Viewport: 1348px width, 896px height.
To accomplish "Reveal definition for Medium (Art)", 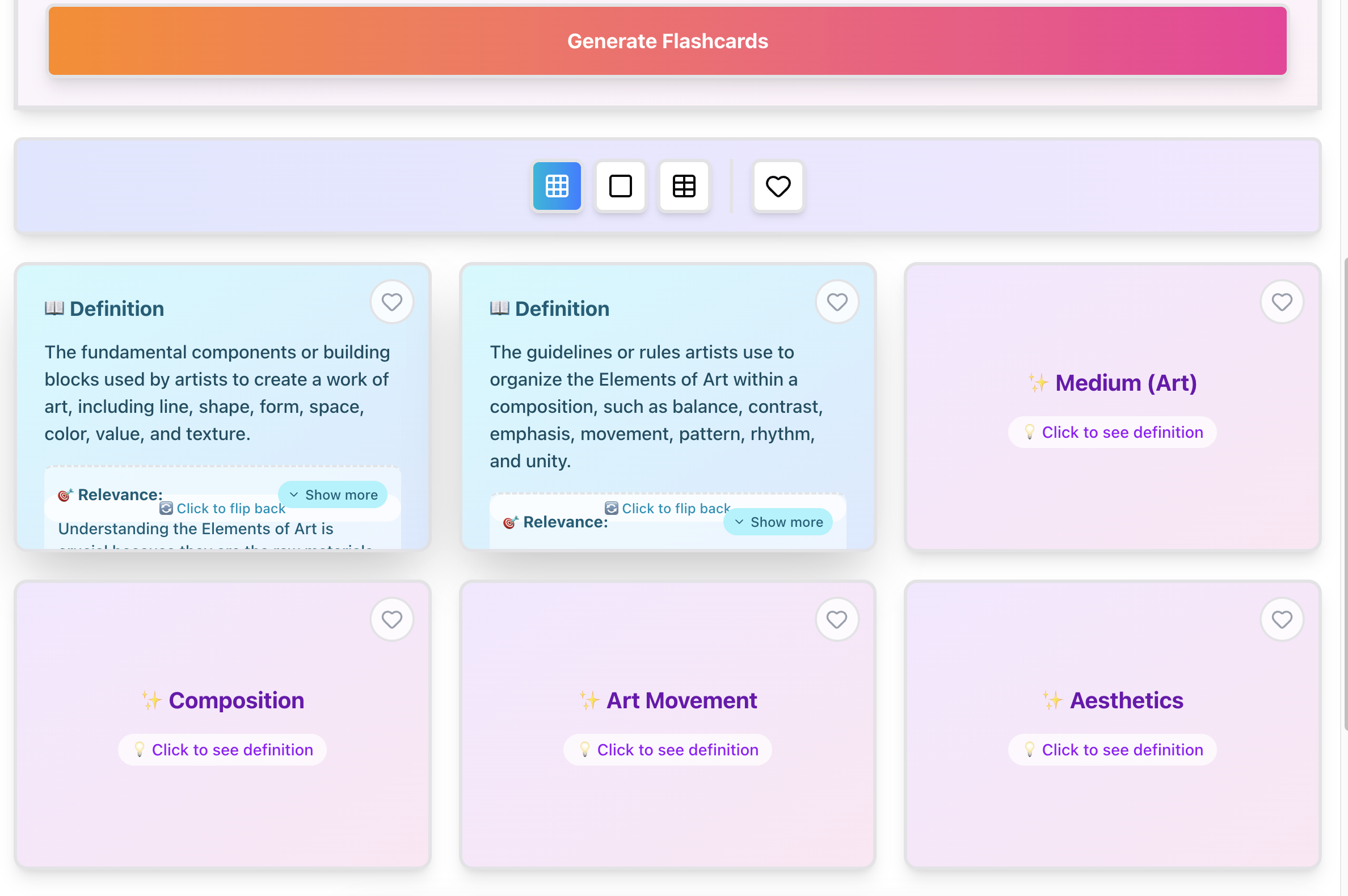I will coord(1112,433).
